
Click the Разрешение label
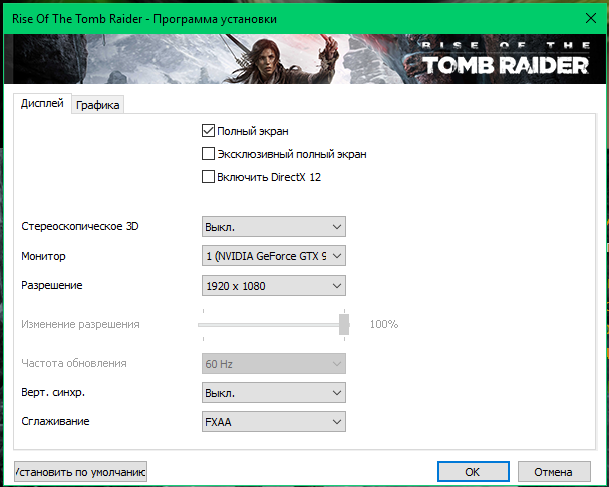coord(52,285)
